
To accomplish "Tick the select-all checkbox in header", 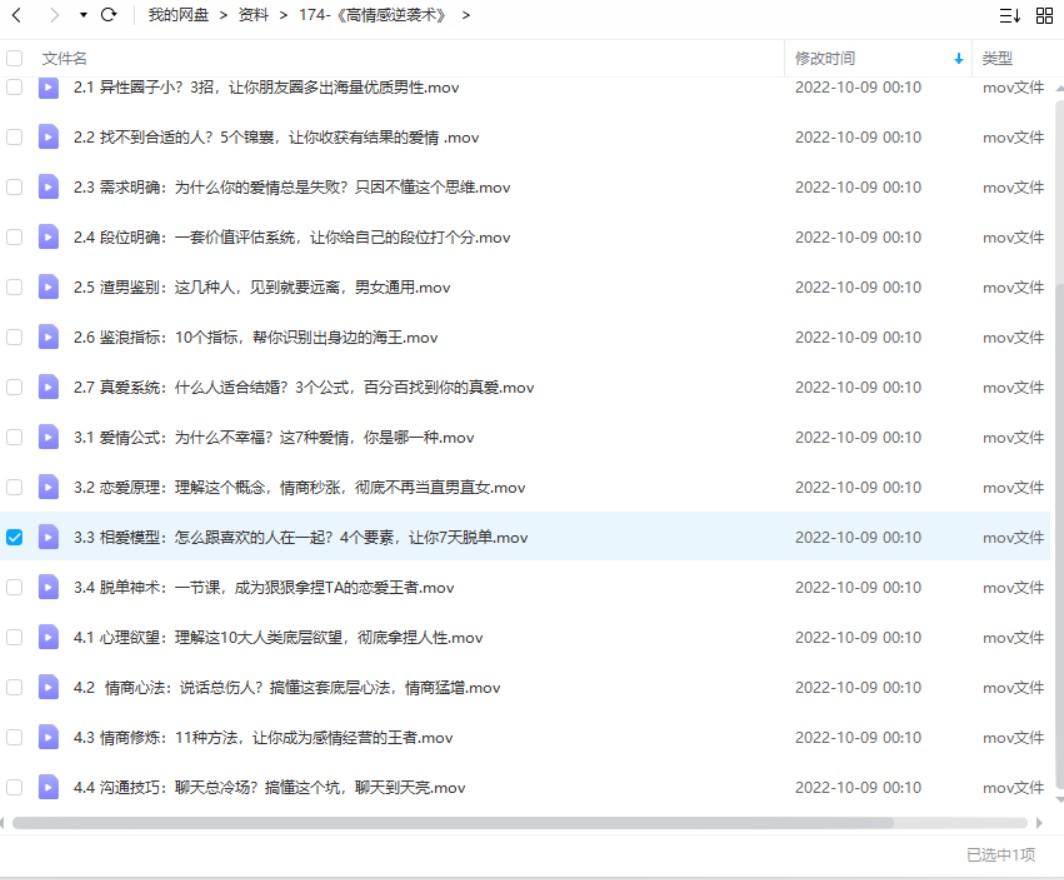I will (14, 58).
